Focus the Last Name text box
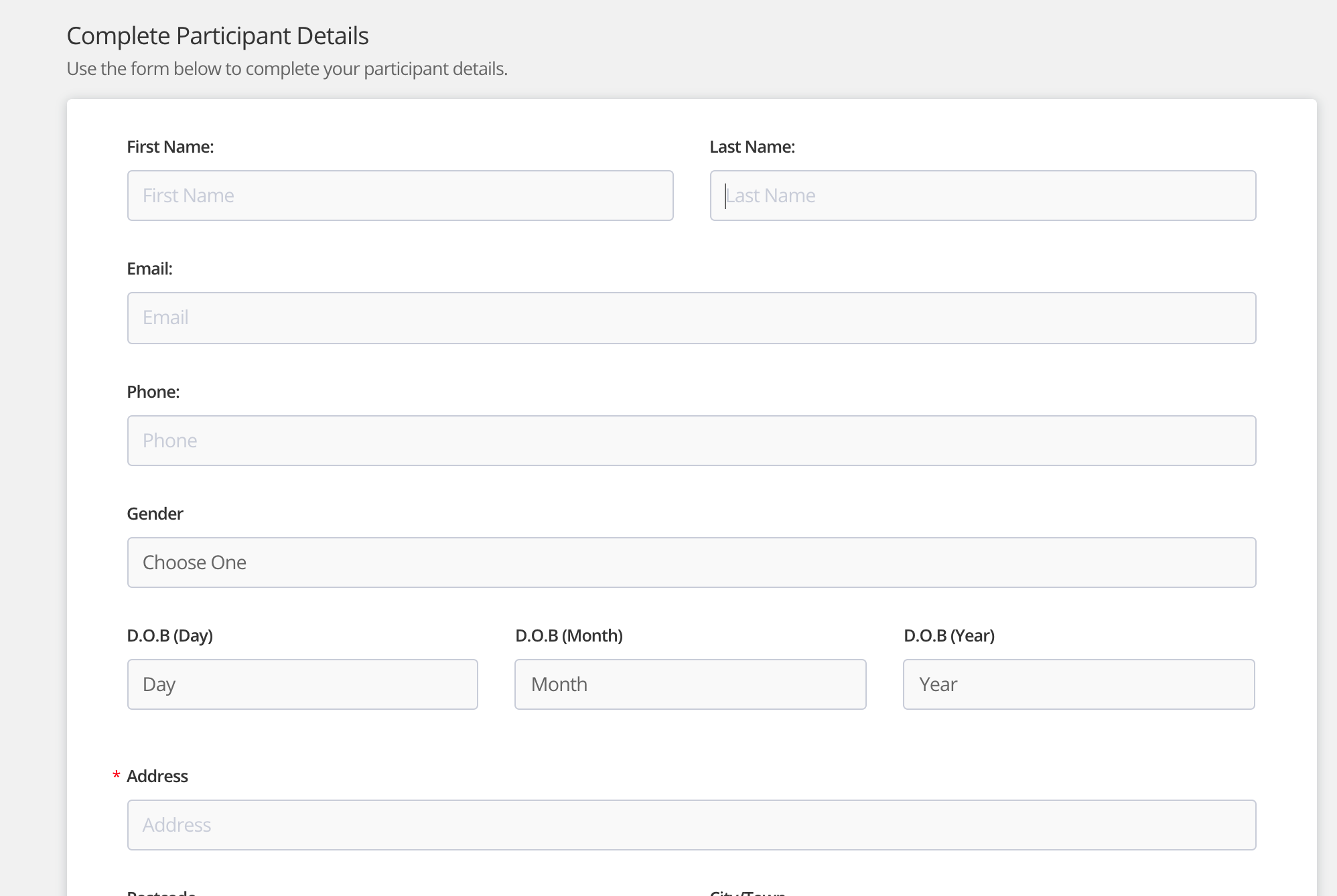This screenshot has height=896, width=1337. 983,196
